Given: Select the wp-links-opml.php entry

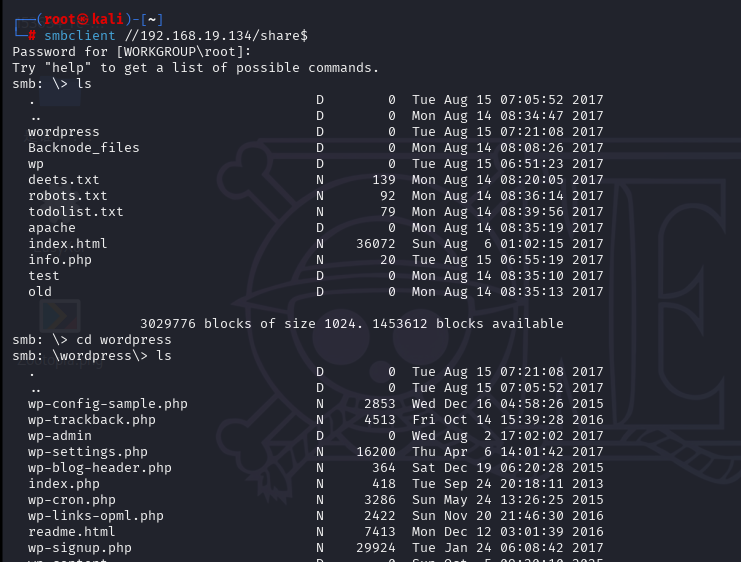Looking at the screenshot, I should (x=95, y=515).
